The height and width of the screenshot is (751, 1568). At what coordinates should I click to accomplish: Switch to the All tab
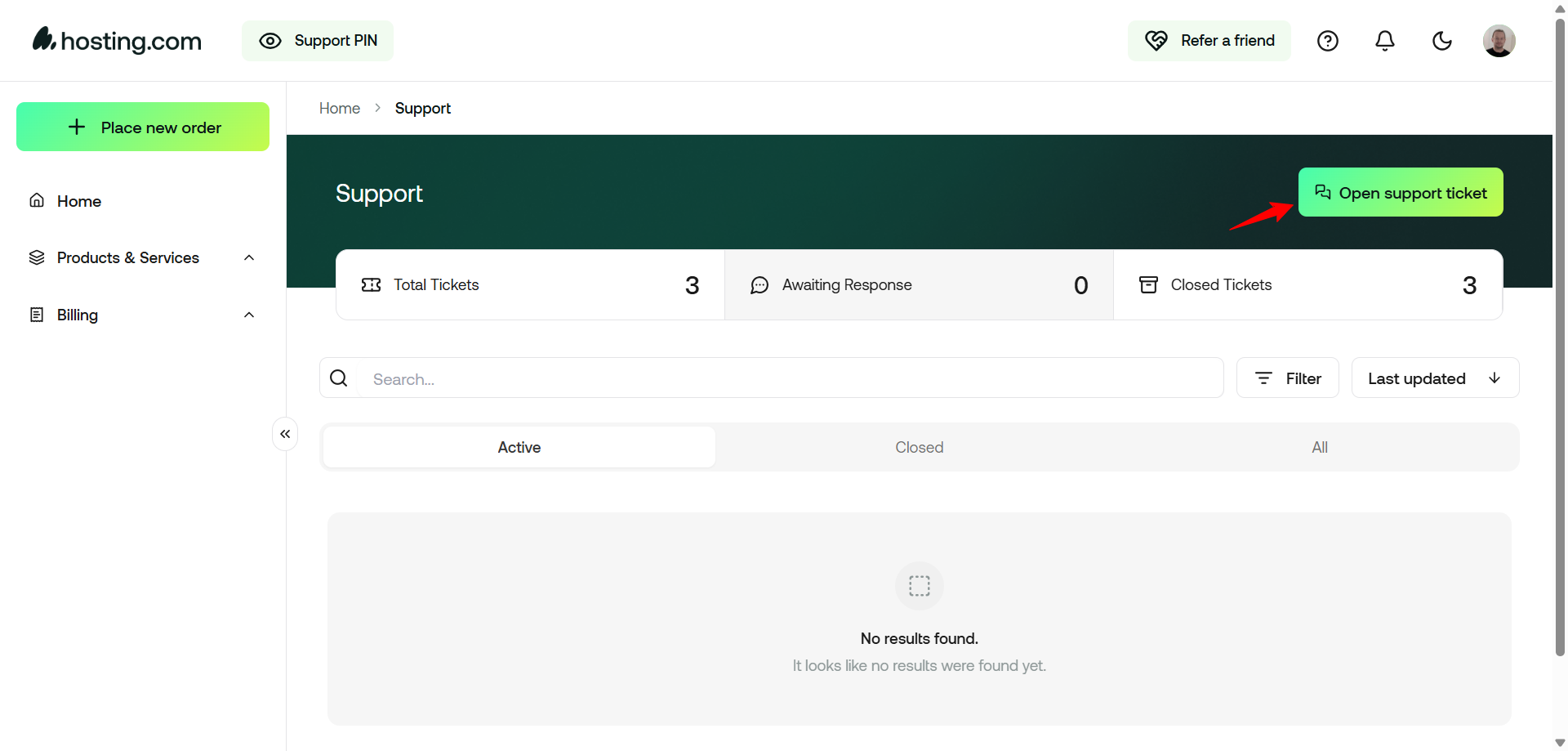tap(1320, 447)
